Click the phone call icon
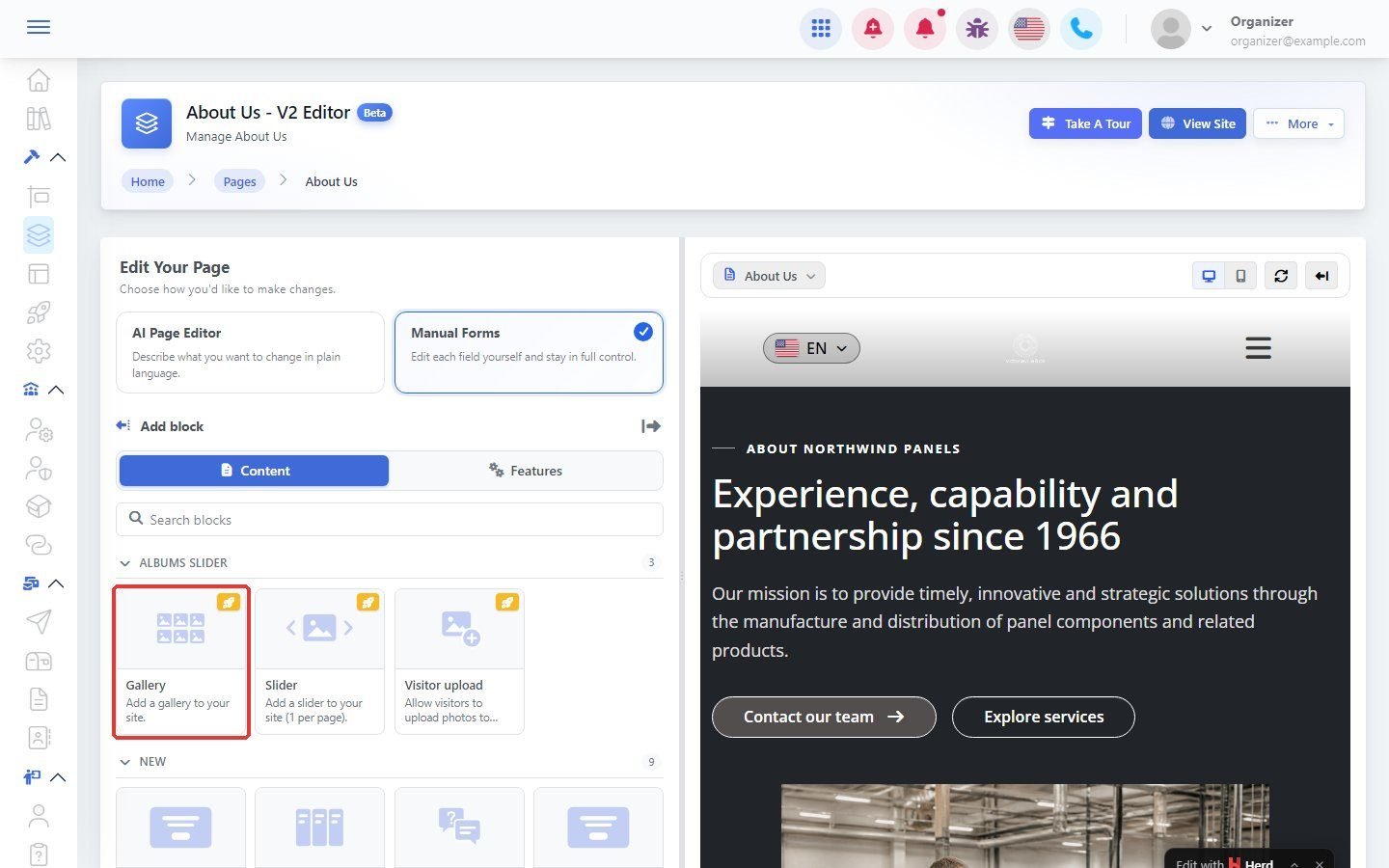 (x=1081, y=29)
